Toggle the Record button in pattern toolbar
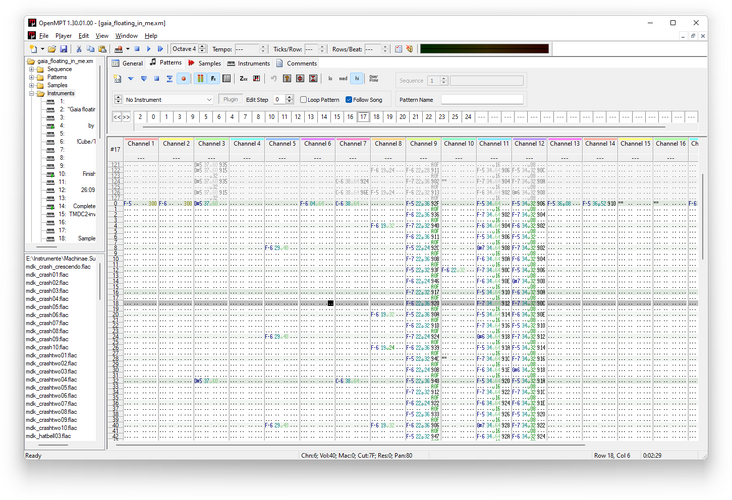 click(183, 79)
